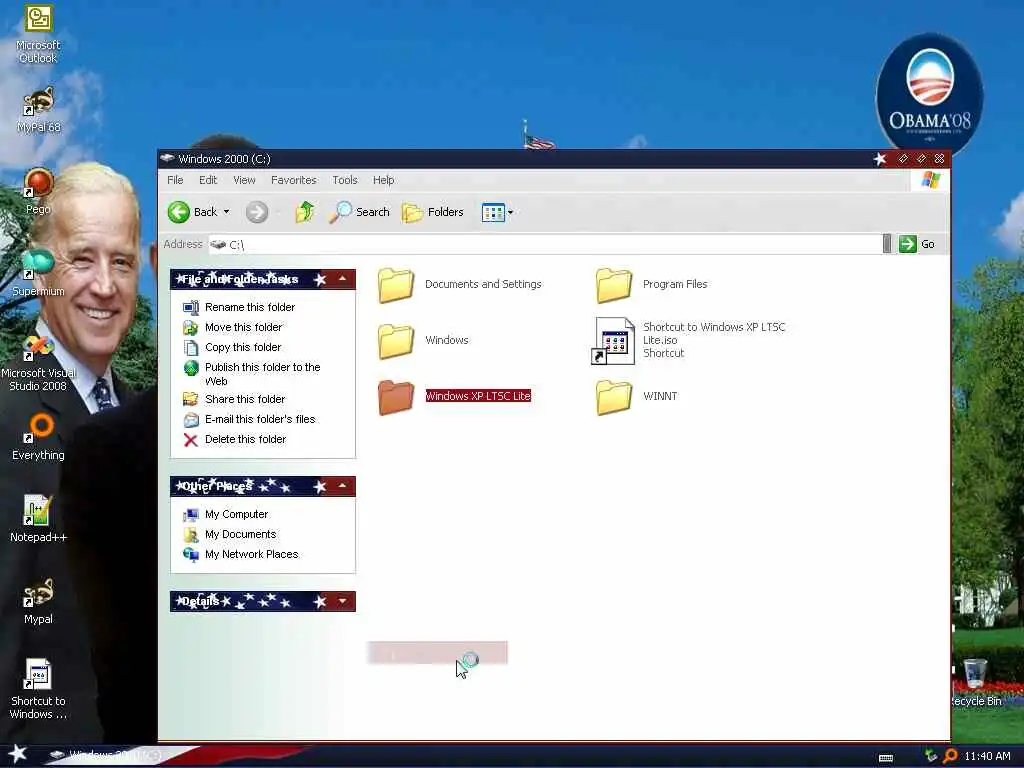Open Microsoft Visual Studio 2008 shortcut
Viewport: 1024px width, 768px height.
(x=38, y=362)
